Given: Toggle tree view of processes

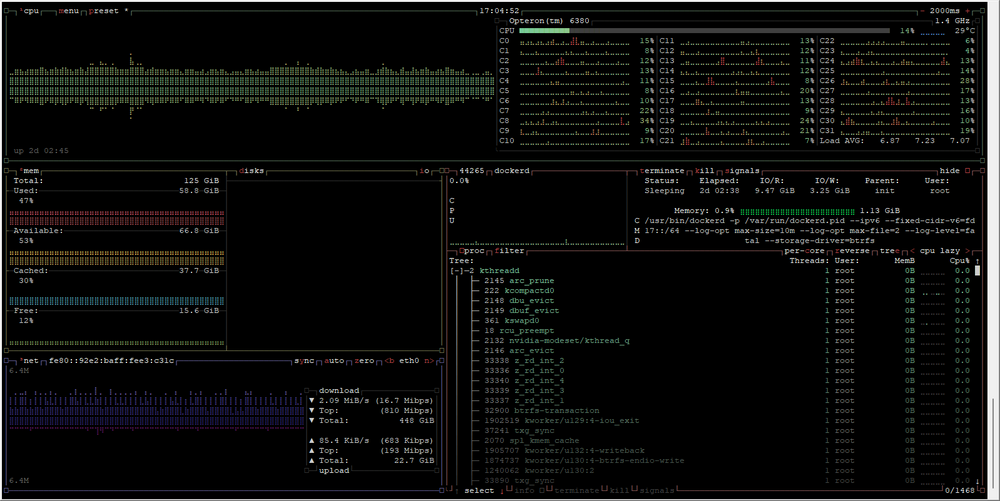Looking at the screenshot, I should point(890,251).
